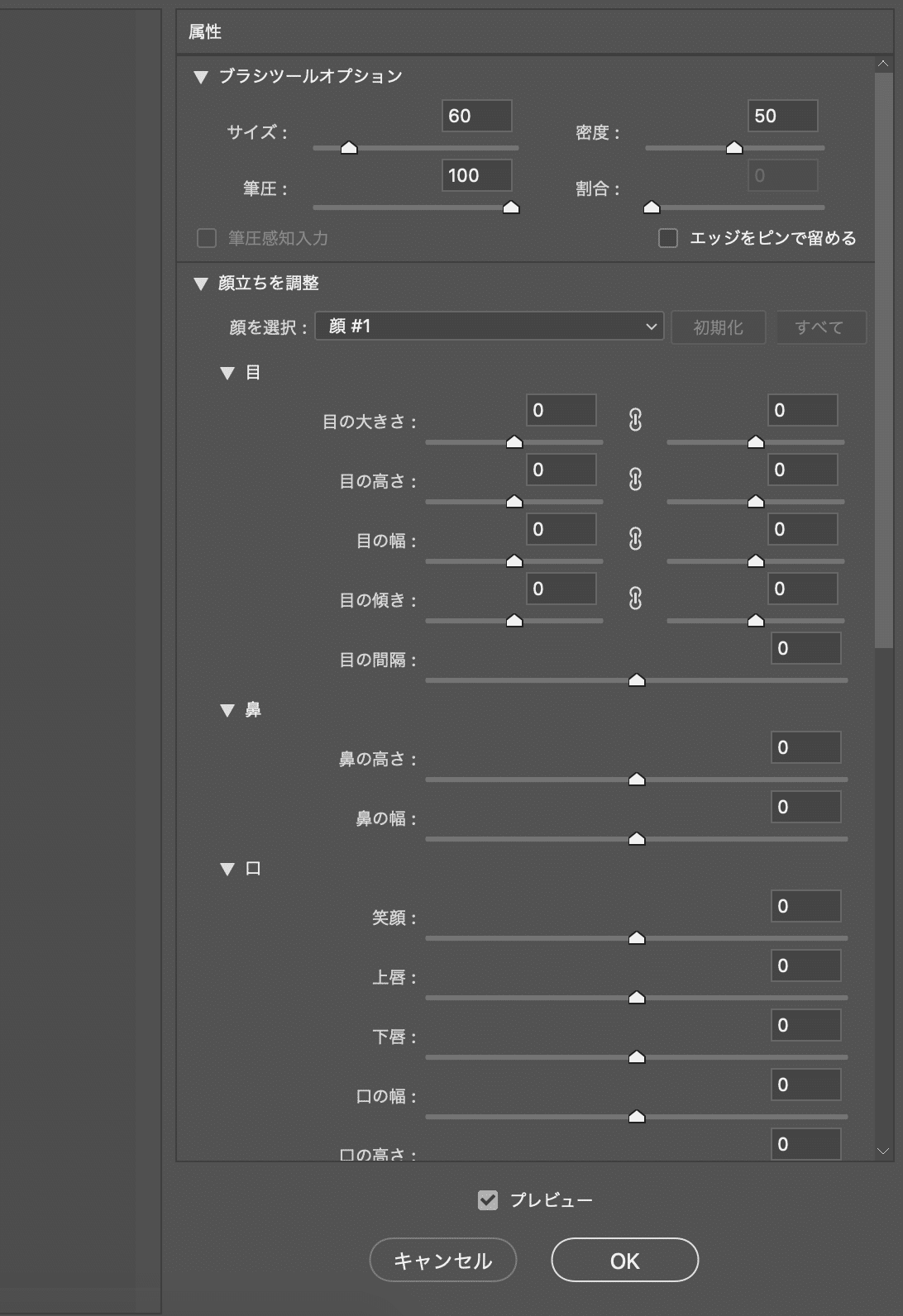Click the 鼻の高さ slider handle
Viewport: 903px width, 1316px height.
(637, 779)
